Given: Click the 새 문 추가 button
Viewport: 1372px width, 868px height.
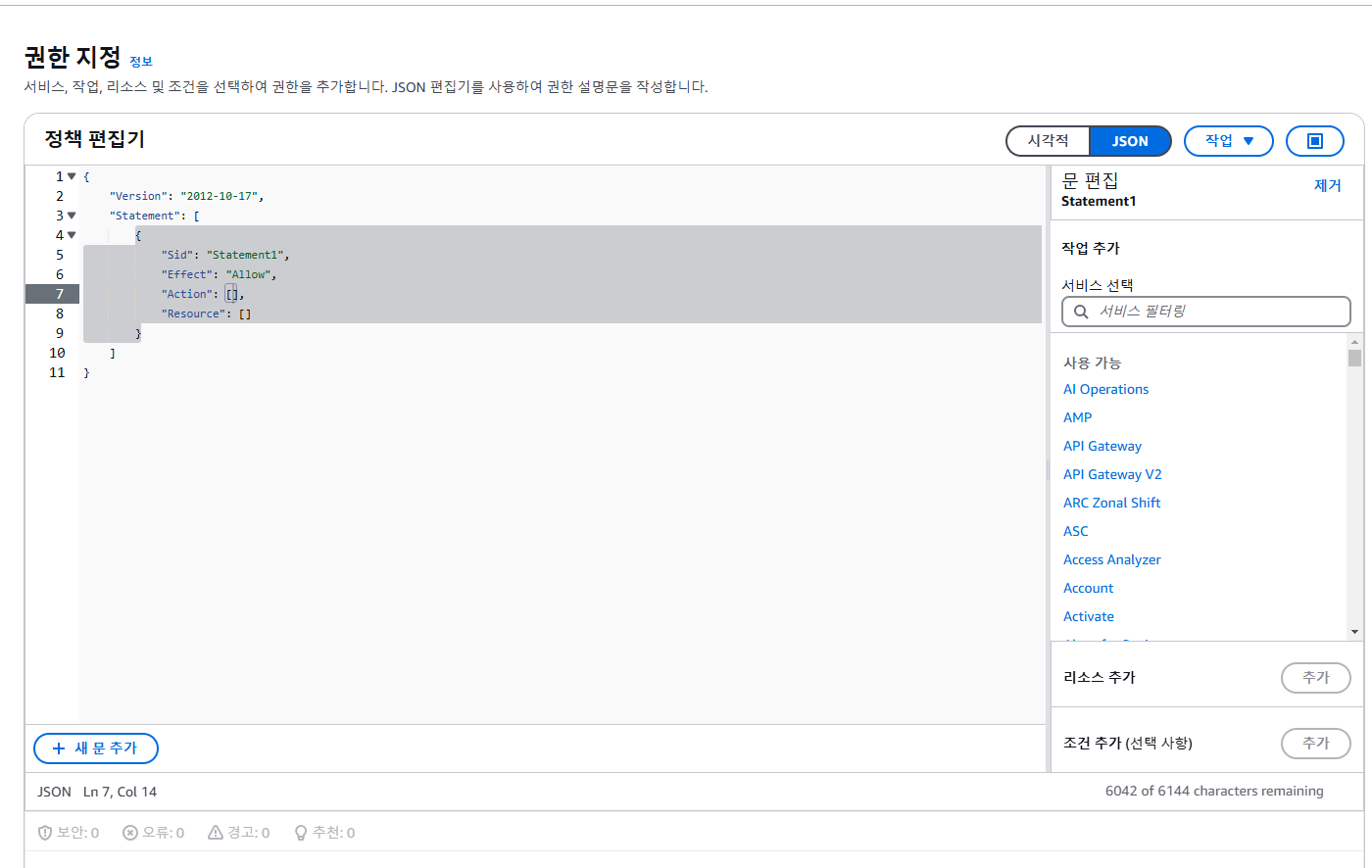Looking at the screenshot, I should tap(96, 748).
